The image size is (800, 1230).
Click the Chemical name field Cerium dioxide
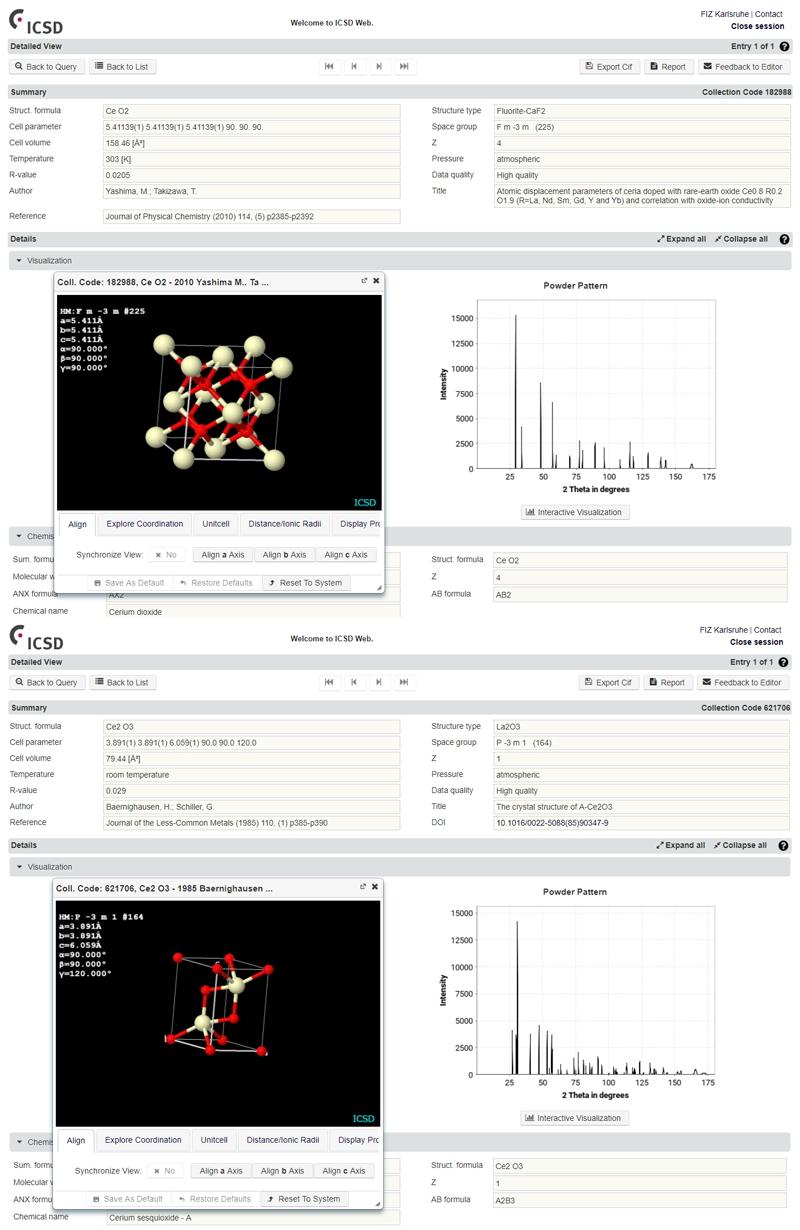tap(252, 611)
